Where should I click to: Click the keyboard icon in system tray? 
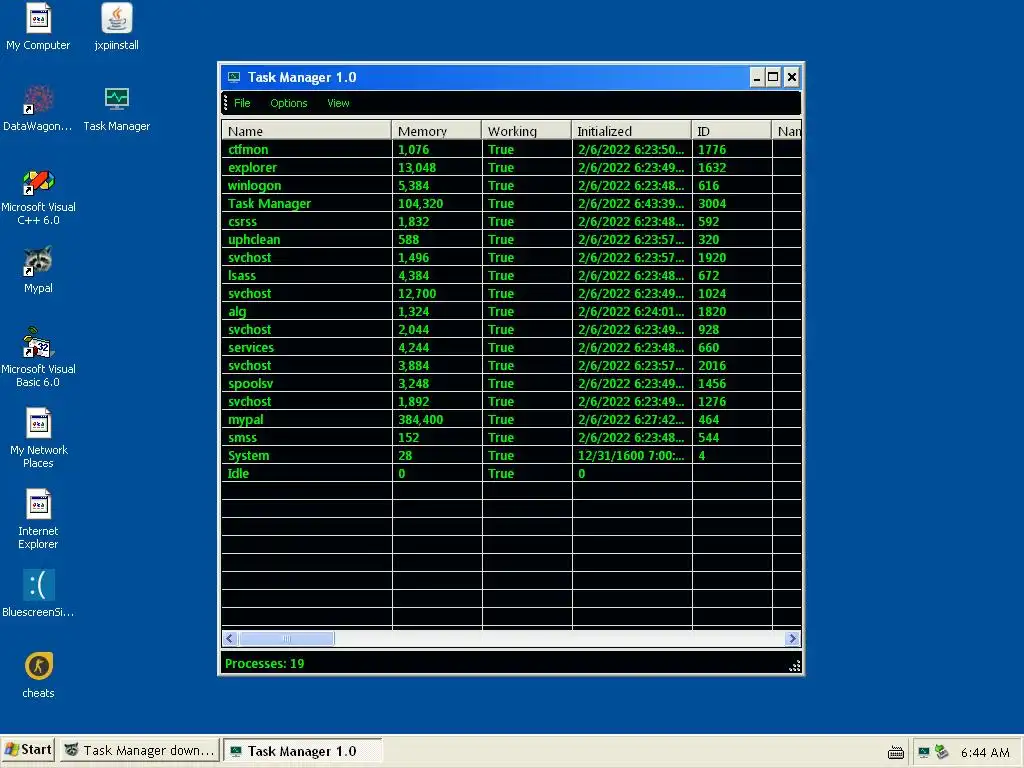click(x=896, y=752)
